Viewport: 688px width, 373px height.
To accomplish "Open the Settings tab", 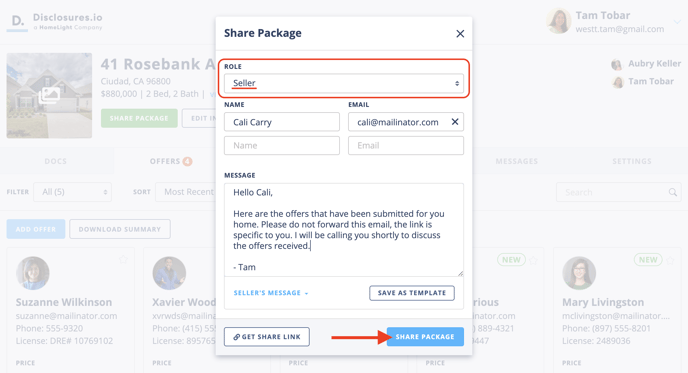I will pos(632,161).
